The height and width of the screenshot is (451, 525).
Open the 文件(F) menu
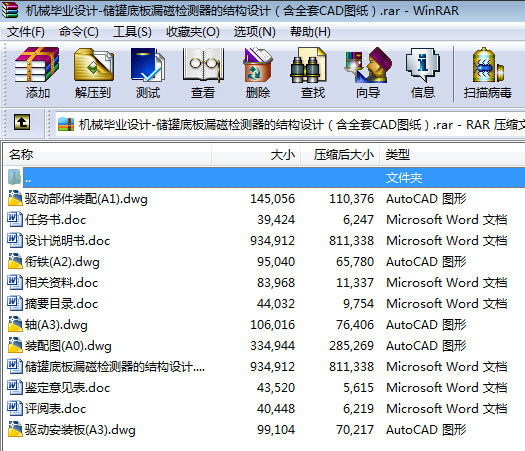26,32
